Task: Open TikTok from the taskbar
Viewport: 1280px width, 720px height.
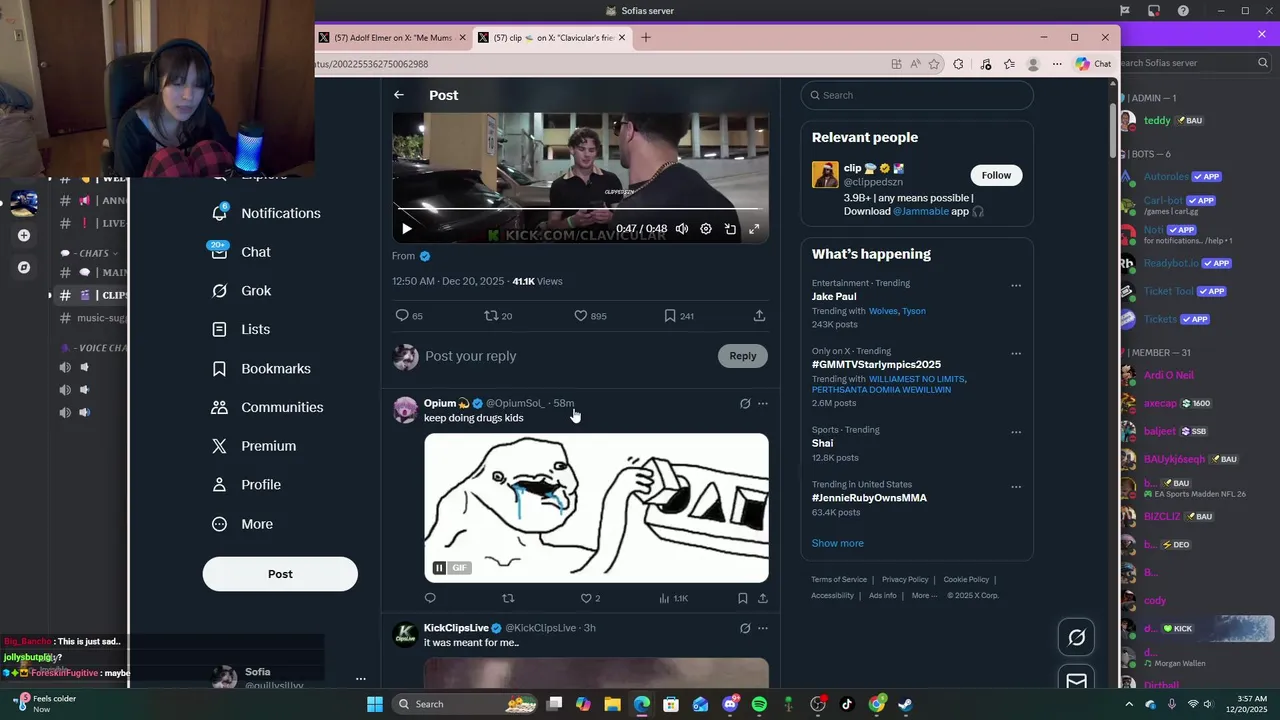Action: click(847, 704)
